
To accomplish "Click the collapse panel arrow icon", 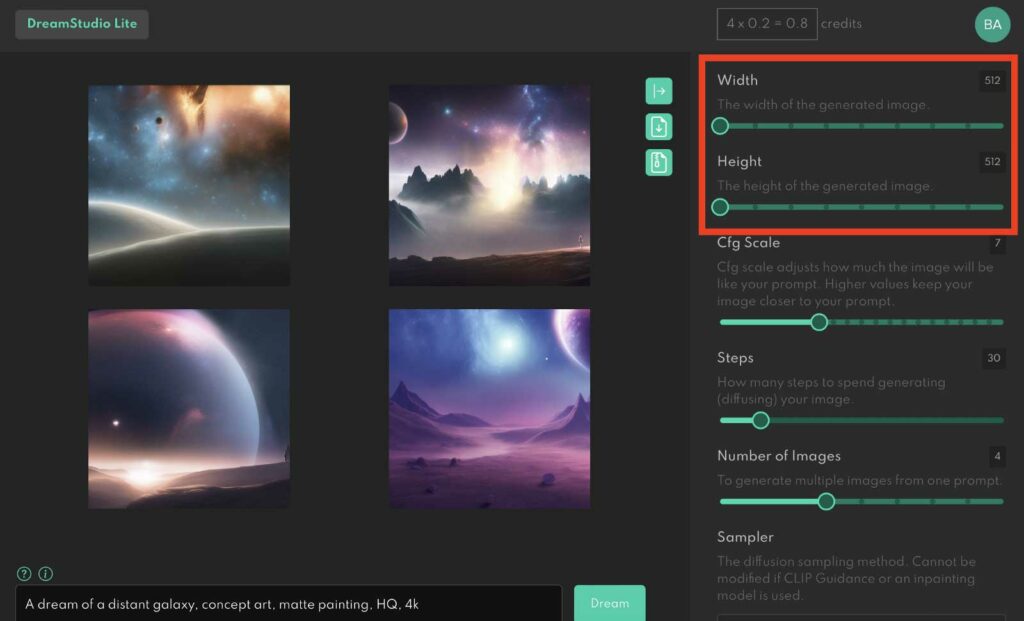I will coord(658,91).
